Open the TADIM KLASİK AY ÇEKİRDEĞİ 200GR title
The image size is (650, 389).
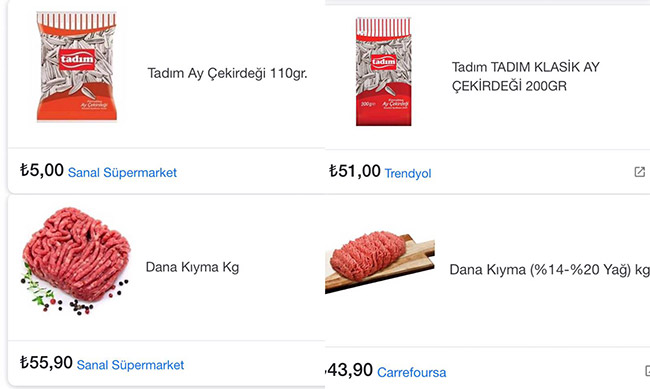pos(526,76)
